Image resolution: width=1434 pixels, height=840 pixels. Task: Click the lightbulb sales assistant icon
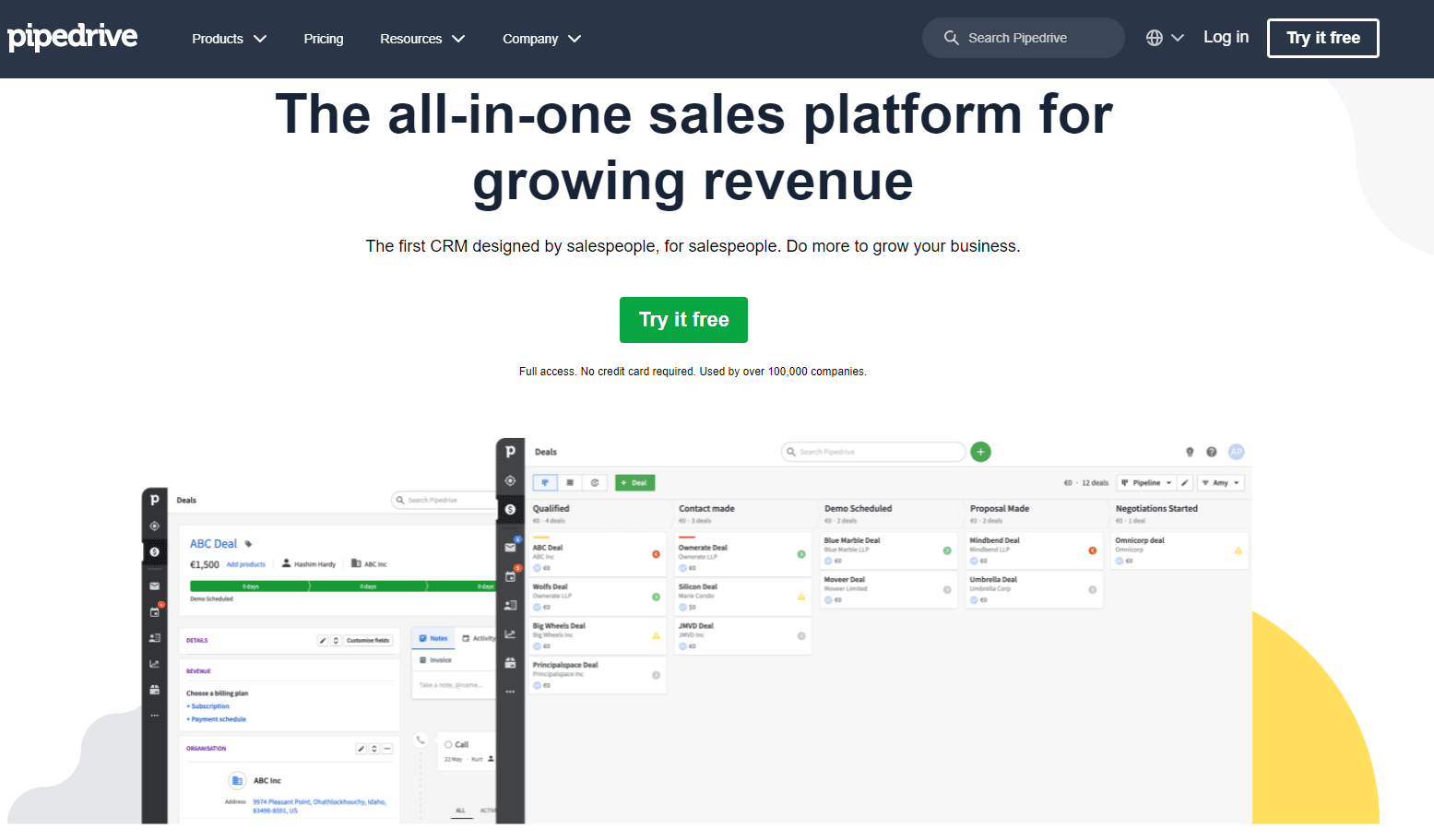point(1190,452)
